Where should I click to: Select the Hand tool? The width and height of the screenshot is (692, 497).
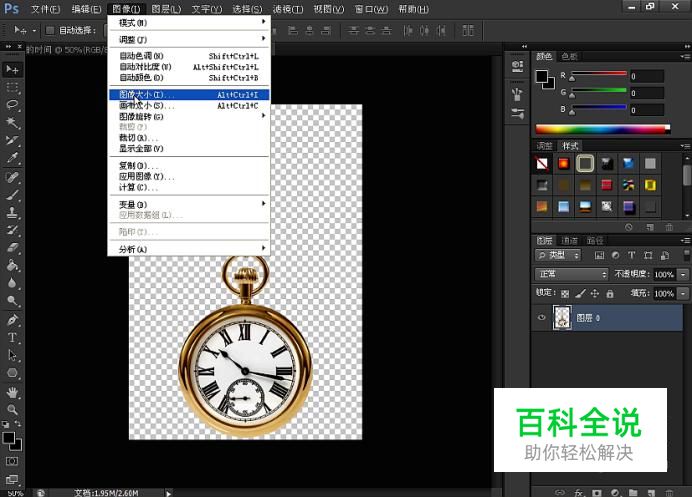click(12, 392)
